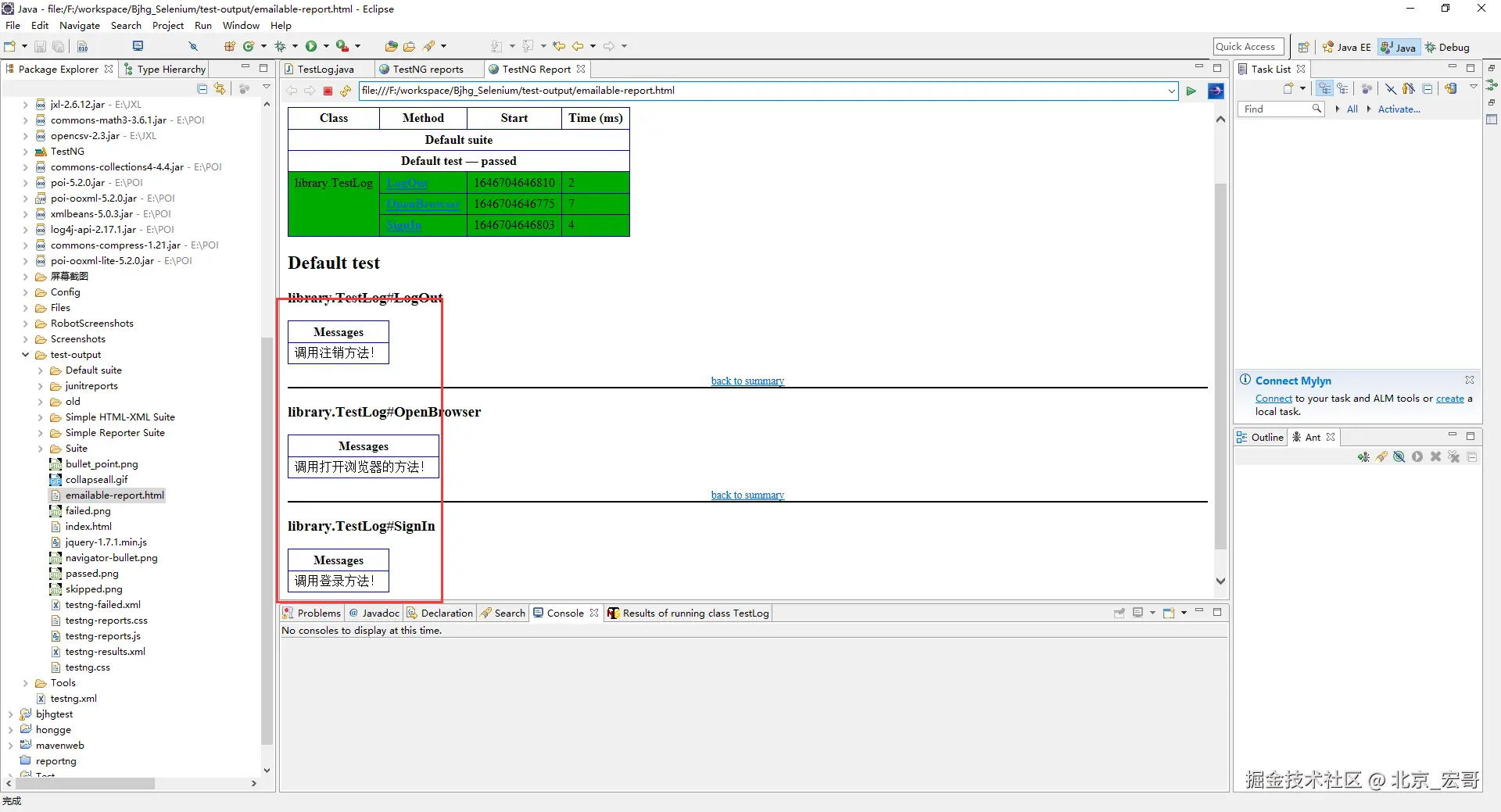Click the Activate... link in Task List
The image size is (1501, 812).
click(1399, 109)
